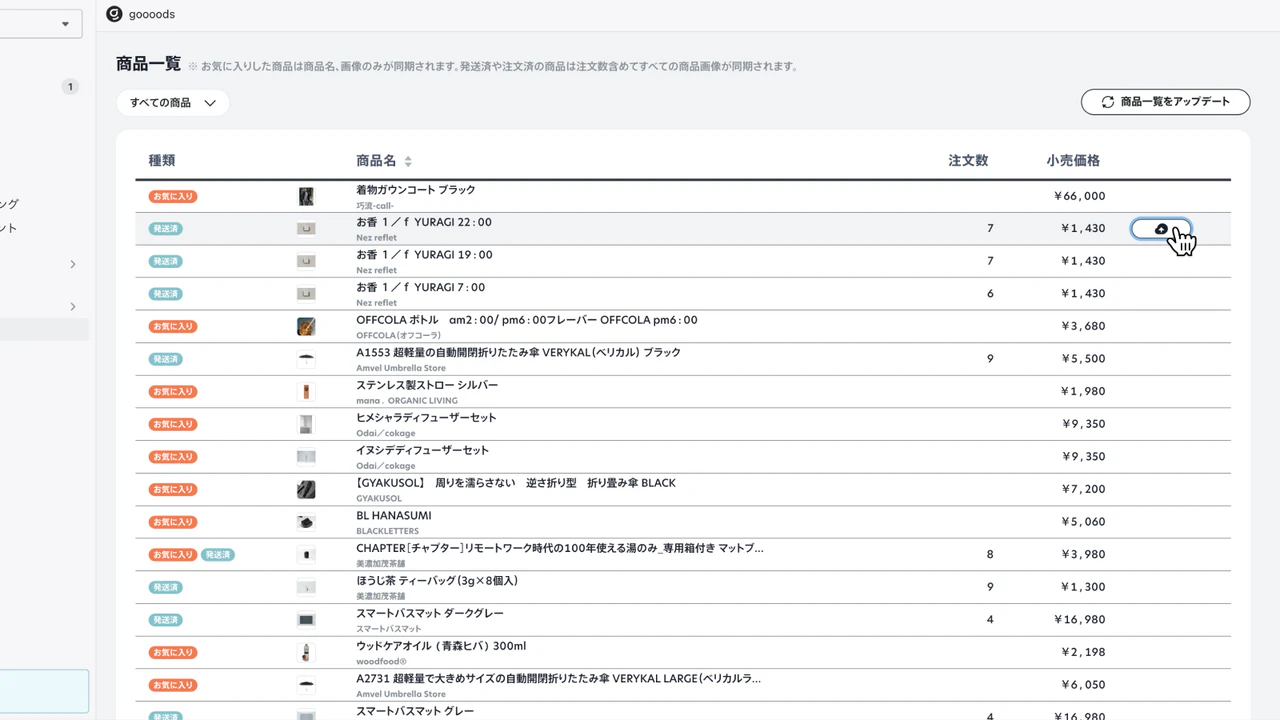Click the 注文数 column header
The image size is (1280, 720).
(x=968, y=161)
